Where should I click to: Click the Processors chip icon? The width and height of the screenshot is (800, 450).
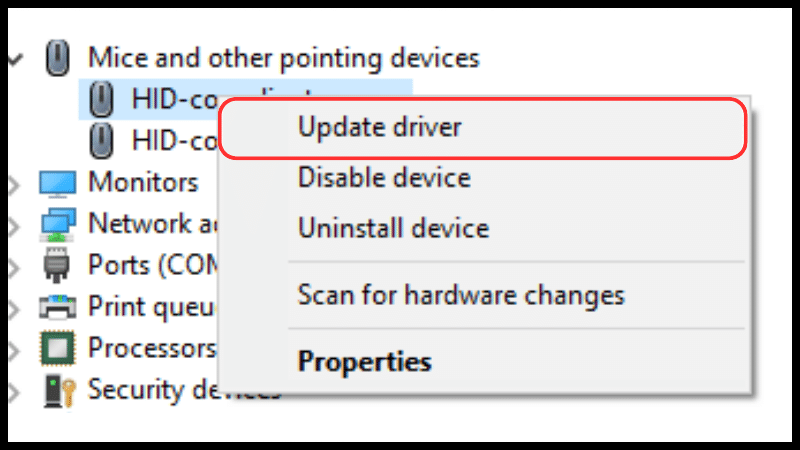click(x=58, y=348)
